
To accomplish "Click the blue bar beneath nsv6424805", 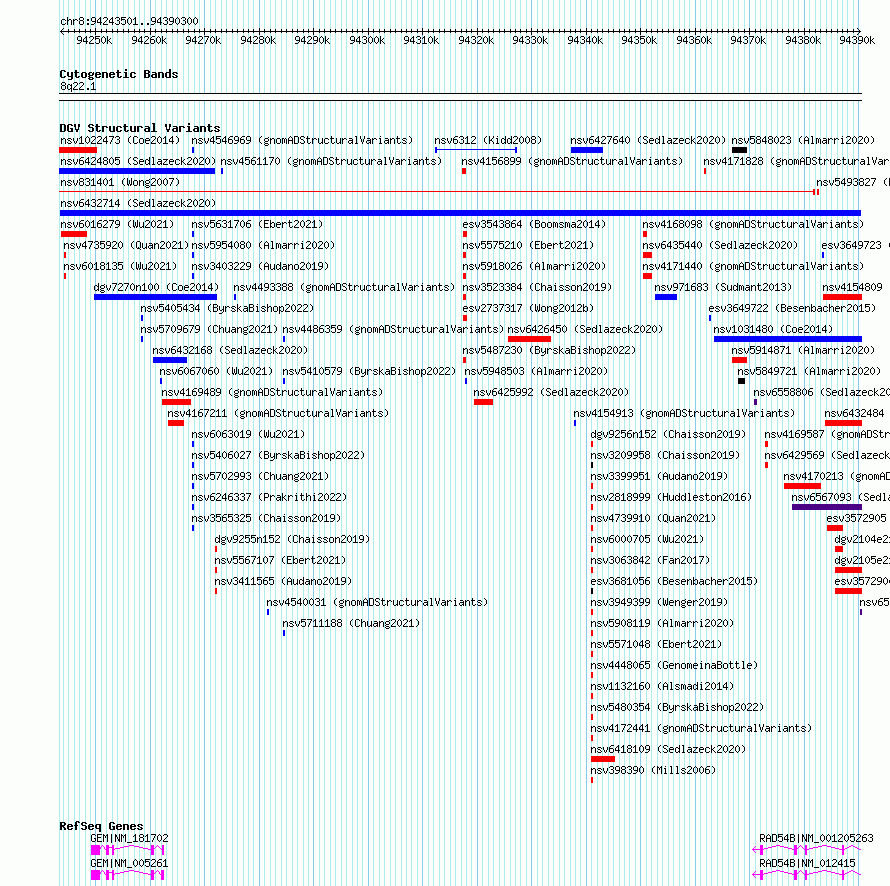I will point(137,171).
